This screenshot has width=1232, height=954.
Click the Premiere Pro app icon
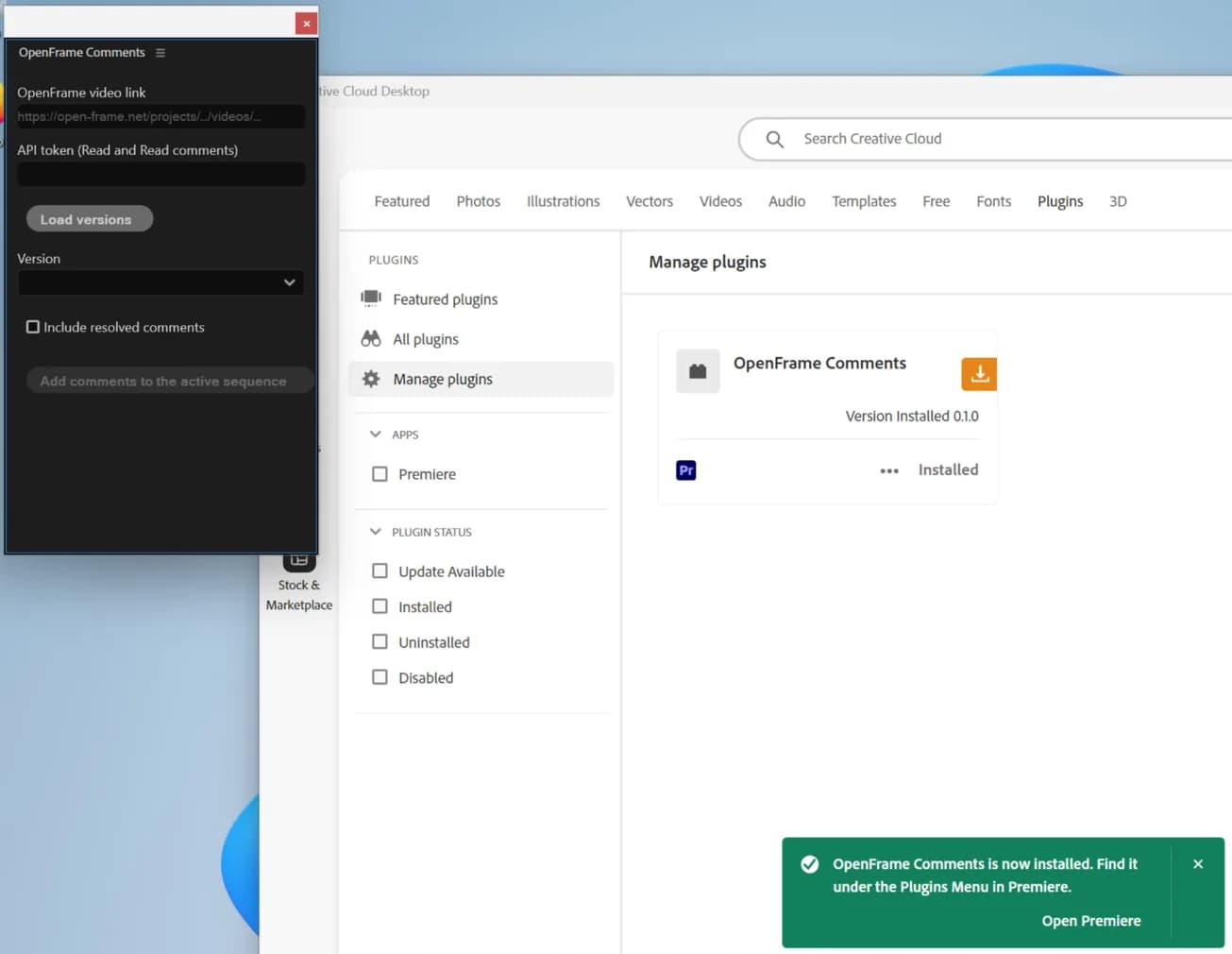(686, 470)
